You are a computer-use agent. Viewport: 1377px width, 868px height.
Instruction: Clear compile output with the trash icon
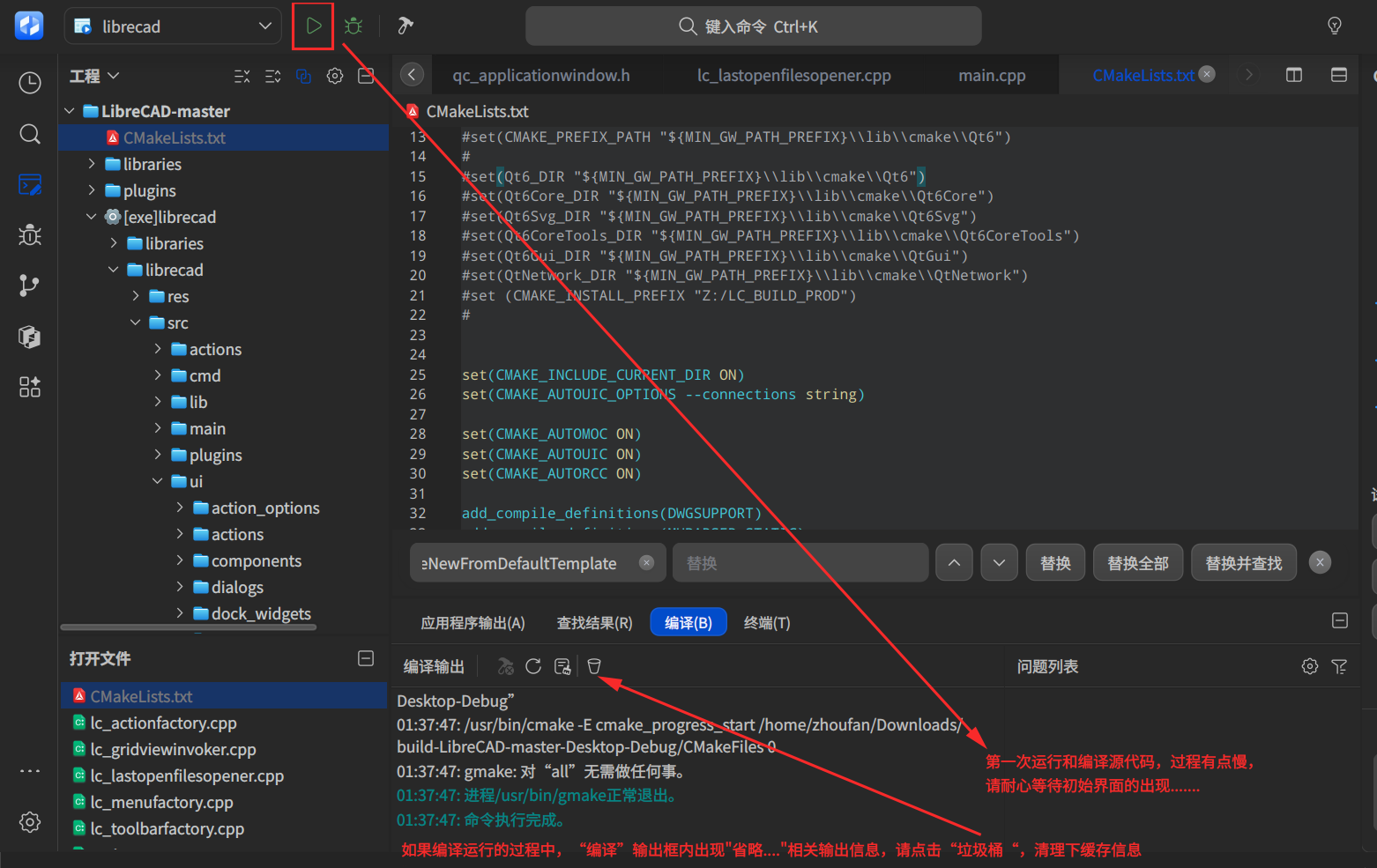tap(594, 666)
